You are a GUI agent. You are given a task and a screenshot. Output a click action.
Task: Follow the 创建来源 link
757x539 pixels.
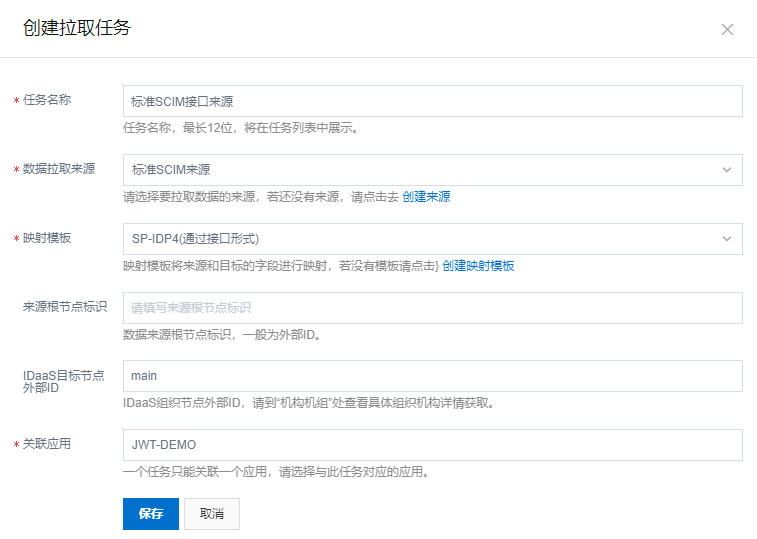(426, 197)
